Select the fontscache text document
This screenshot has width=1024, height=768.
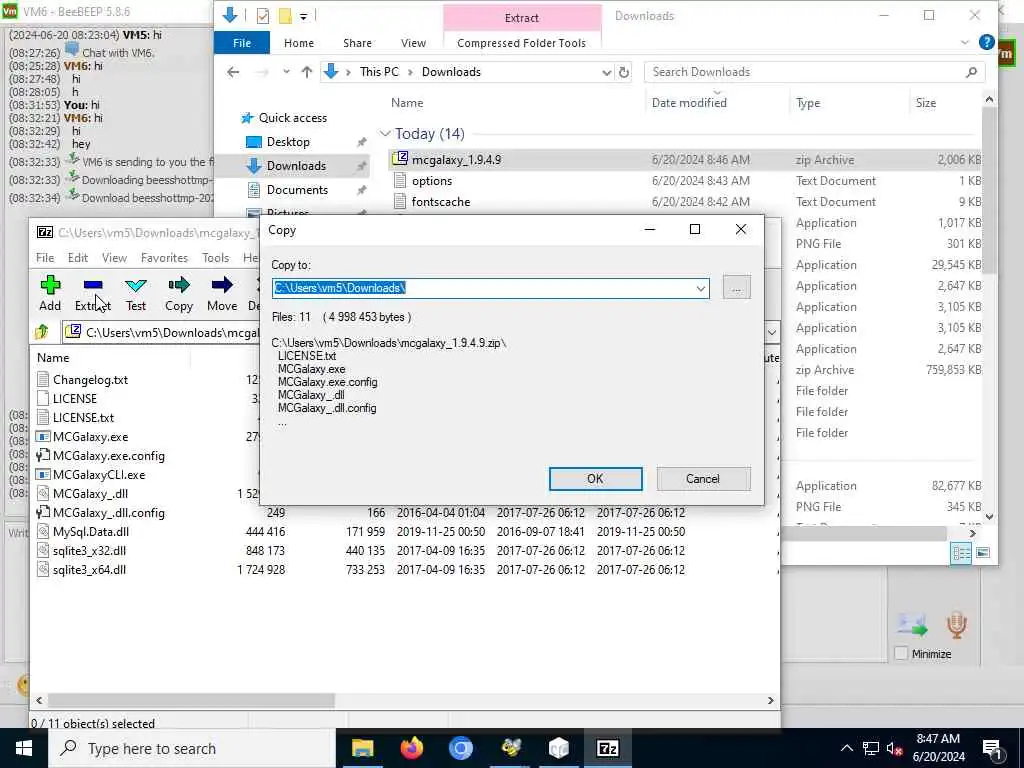point(441,202)
